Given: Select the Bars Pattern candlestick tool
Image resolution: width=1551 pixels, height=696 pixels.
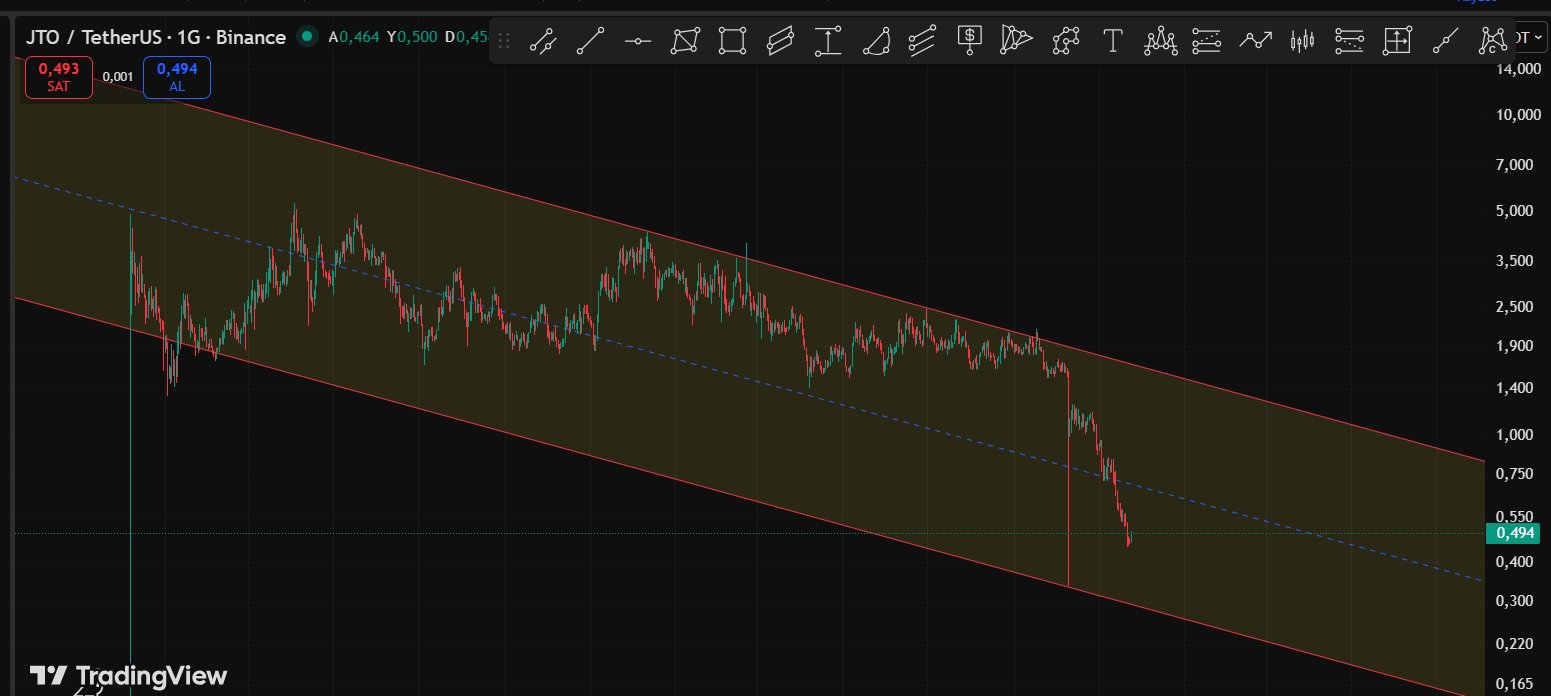Looking at the screenshot, I should click(1302, 41).
